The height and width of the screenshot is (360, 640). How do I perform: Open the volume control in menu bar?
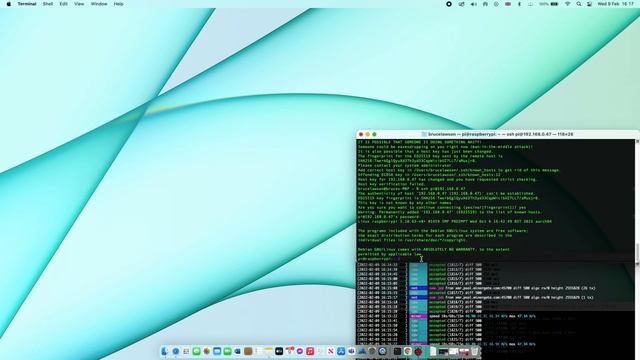tap(473, 4)
